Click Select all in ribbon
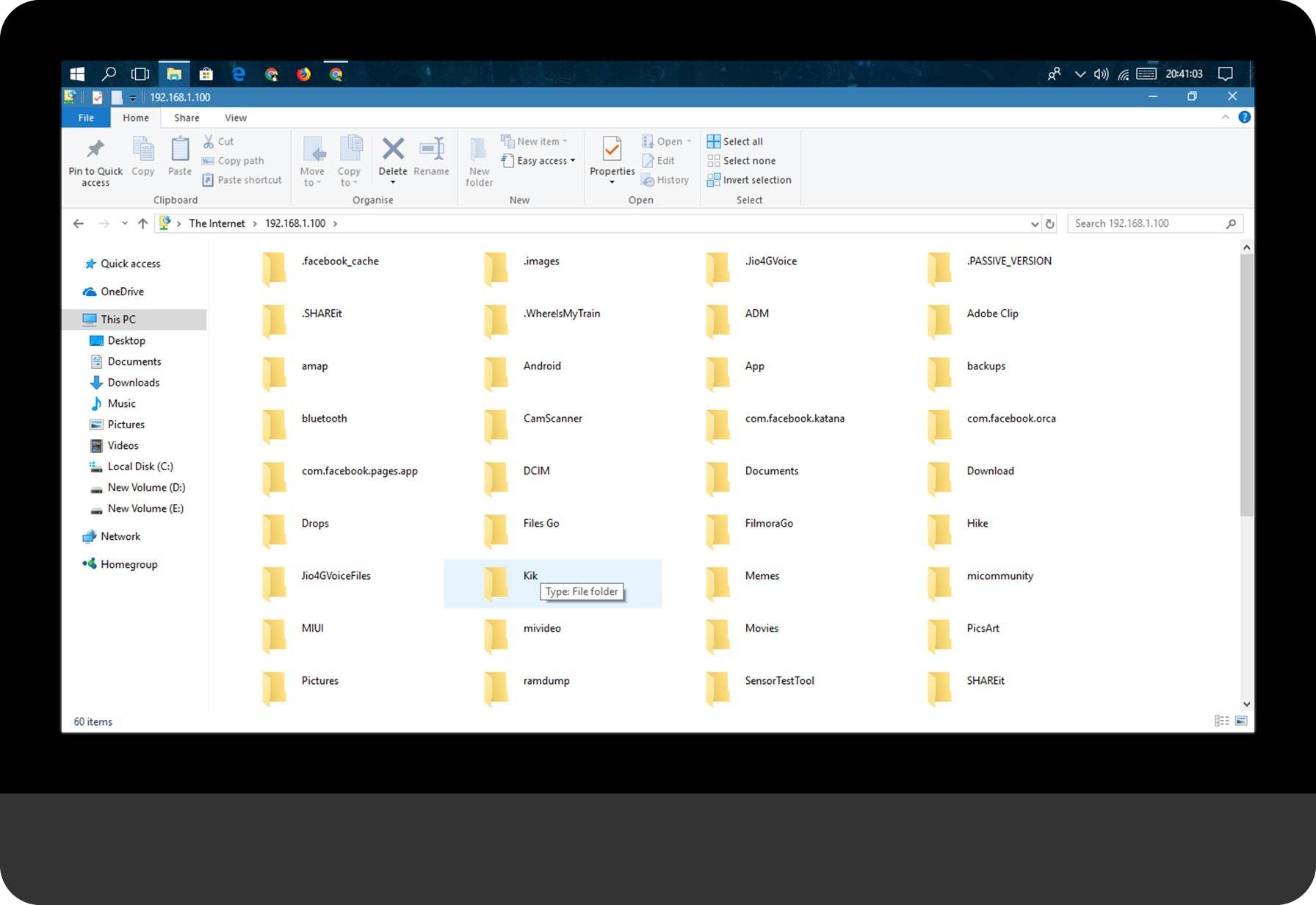 click(735, 141)
